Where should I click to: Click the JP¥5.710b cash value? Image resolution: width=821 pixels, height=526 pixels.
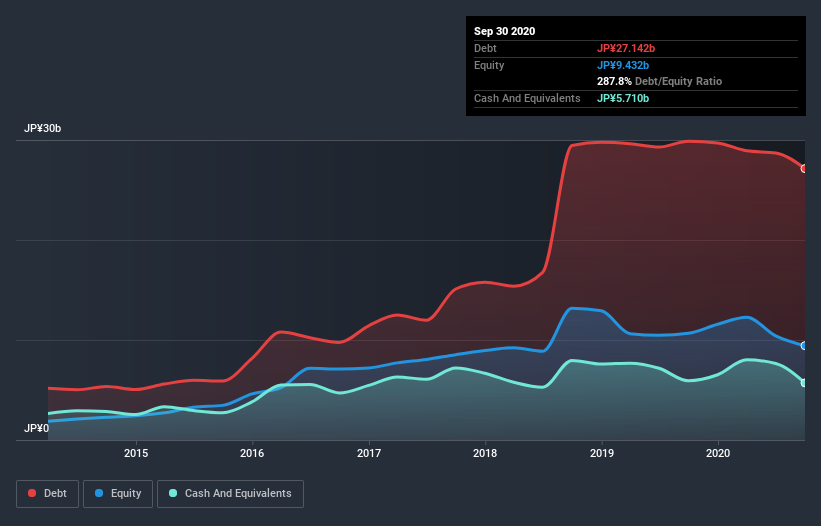(623, 98)
